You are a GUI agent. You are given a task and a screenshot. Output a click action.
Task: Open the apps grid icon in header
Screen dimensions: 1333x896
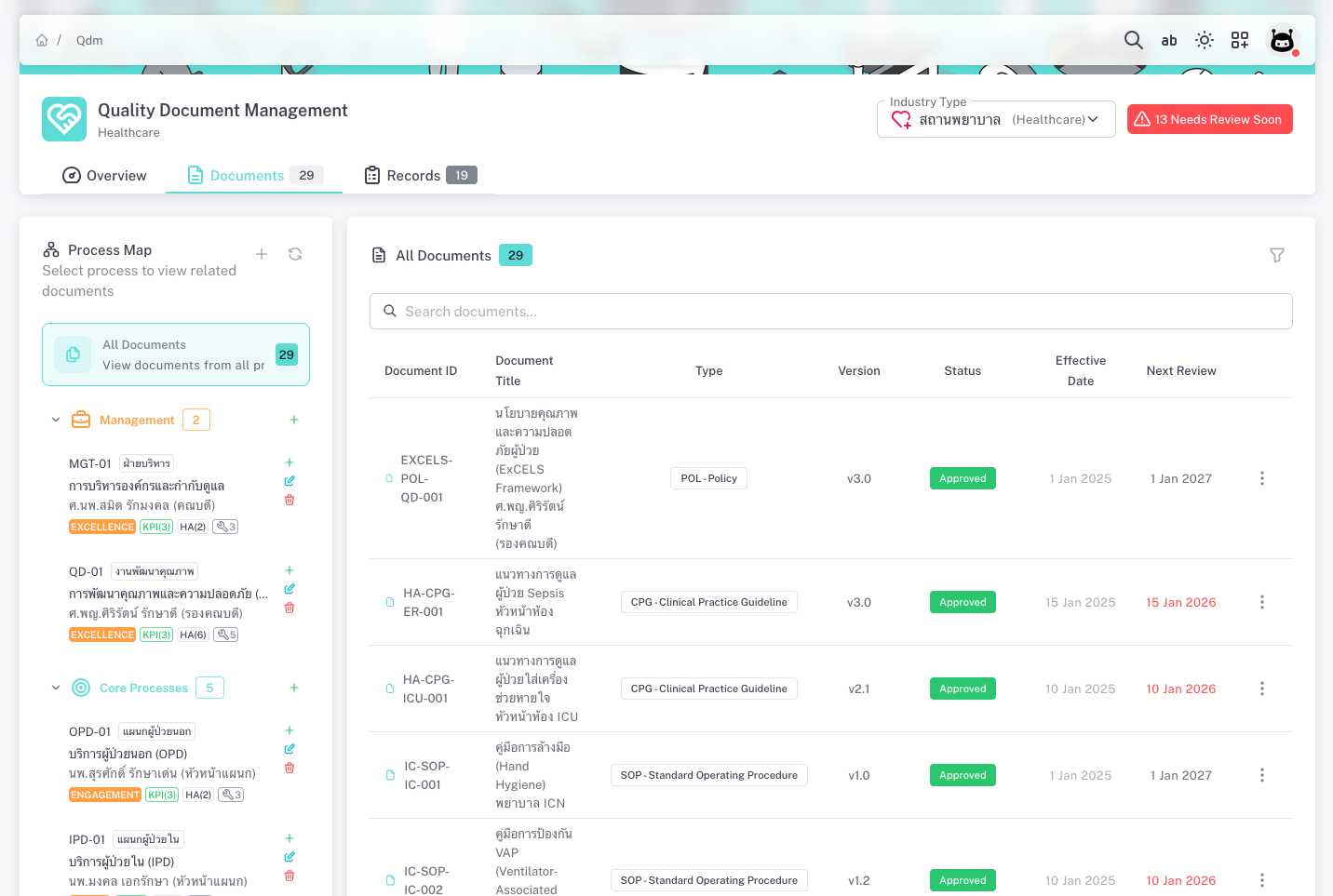tap(1240, 40)
